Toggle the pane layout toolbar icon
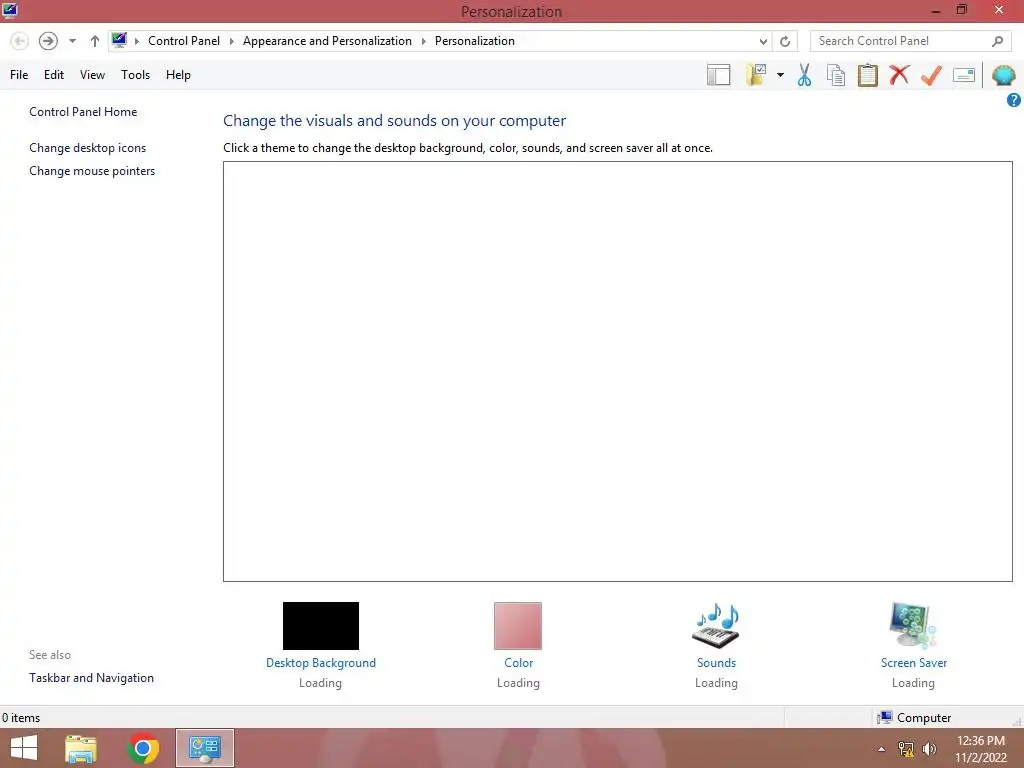 718,75
